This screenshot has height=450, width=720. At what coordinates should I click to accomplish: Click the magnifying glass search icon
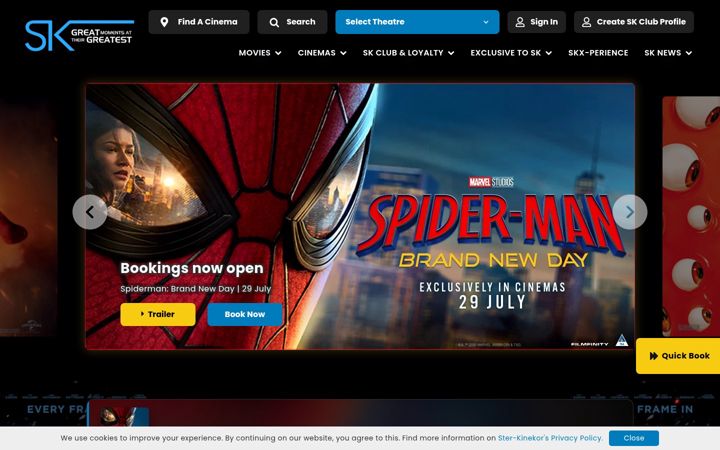[274, 22]
